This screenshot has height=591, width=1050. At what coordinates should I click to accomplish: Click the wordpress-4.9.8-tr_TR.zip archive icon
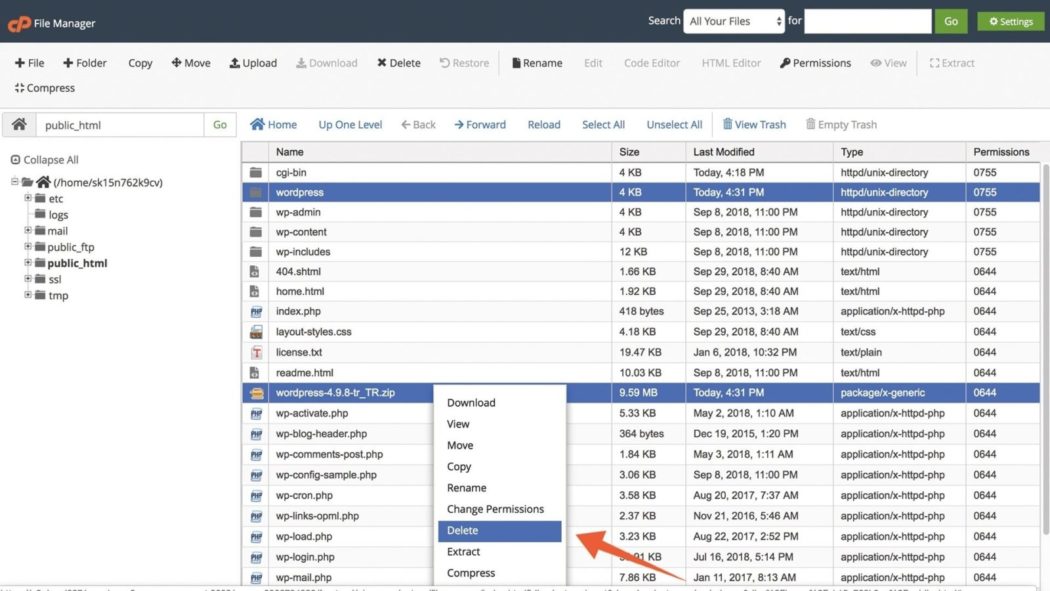click(x=256, y=394)
